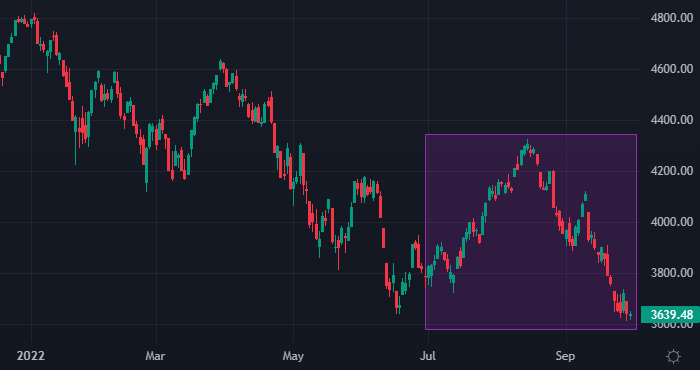Click the 4200.00 price axis label
The image size is (700, 370).
671,171
